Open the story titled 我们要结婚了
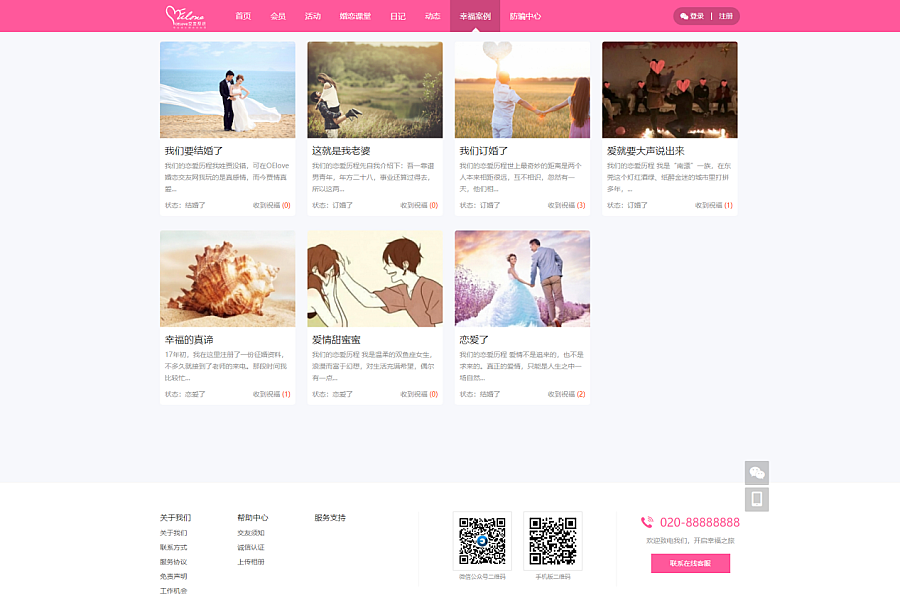 pyautogui.click(x=193, y=151)
